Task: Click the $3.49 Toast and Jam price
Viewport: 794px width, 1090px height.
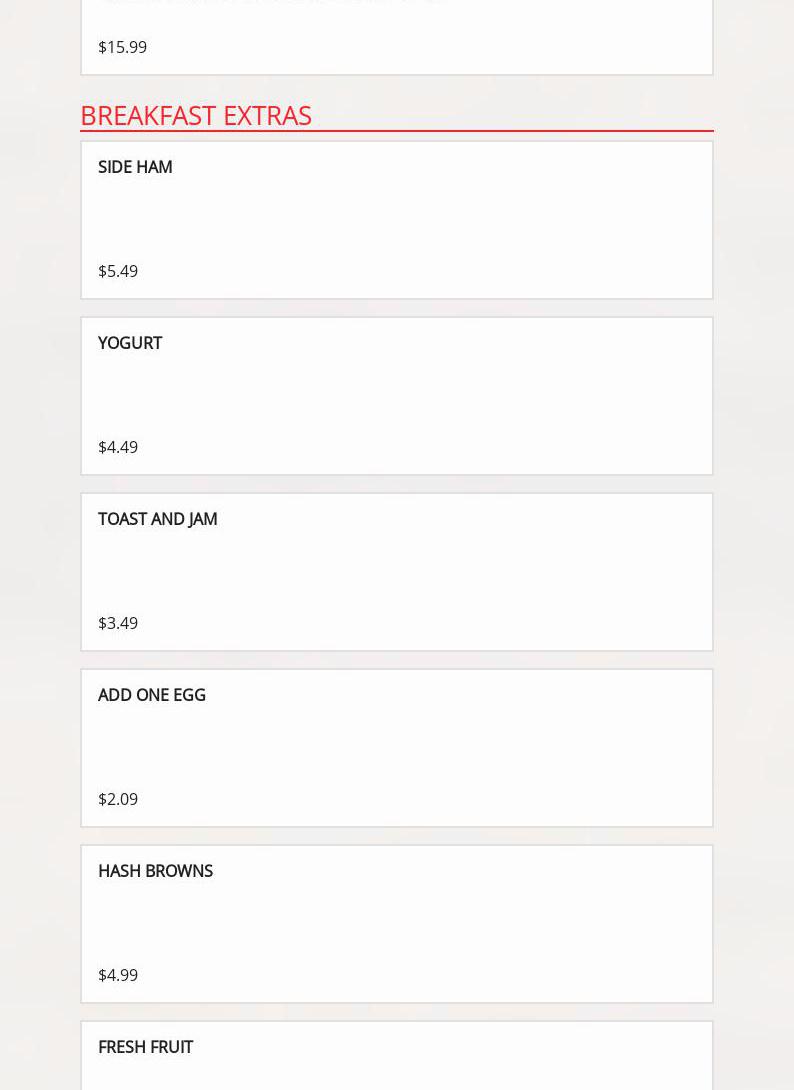Action: (118, 623)
